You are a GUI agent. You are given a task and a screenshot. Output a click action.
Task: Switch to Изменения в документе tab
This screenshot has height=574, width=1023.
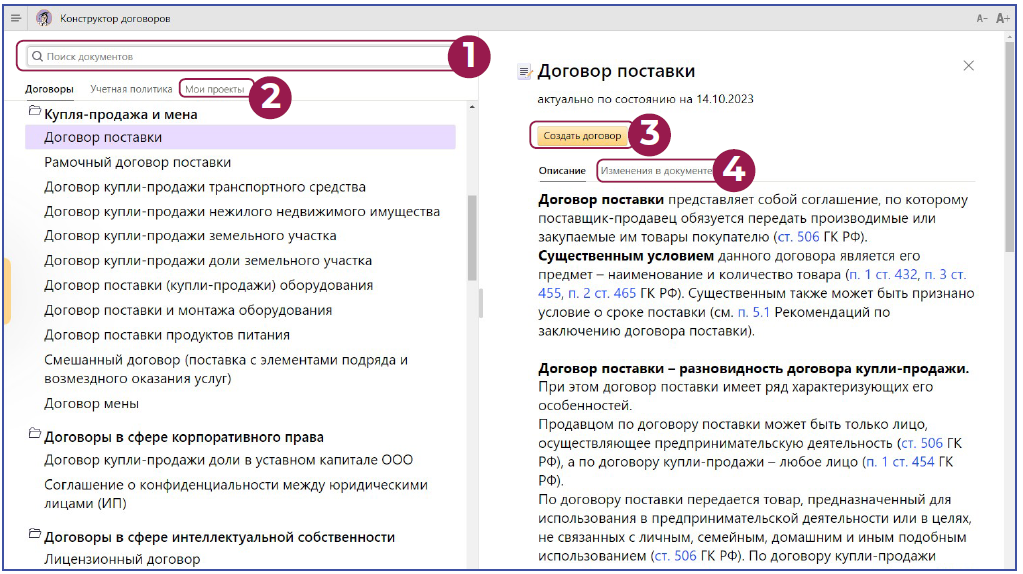point(656,171)
